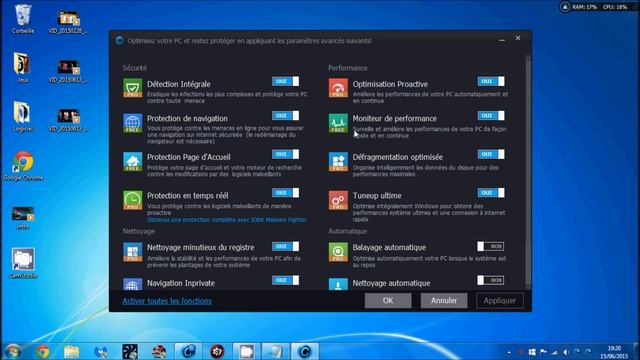640x360 pixels.
Task: Click the Détection Intégrale shield icon
Action: (133, 88)
